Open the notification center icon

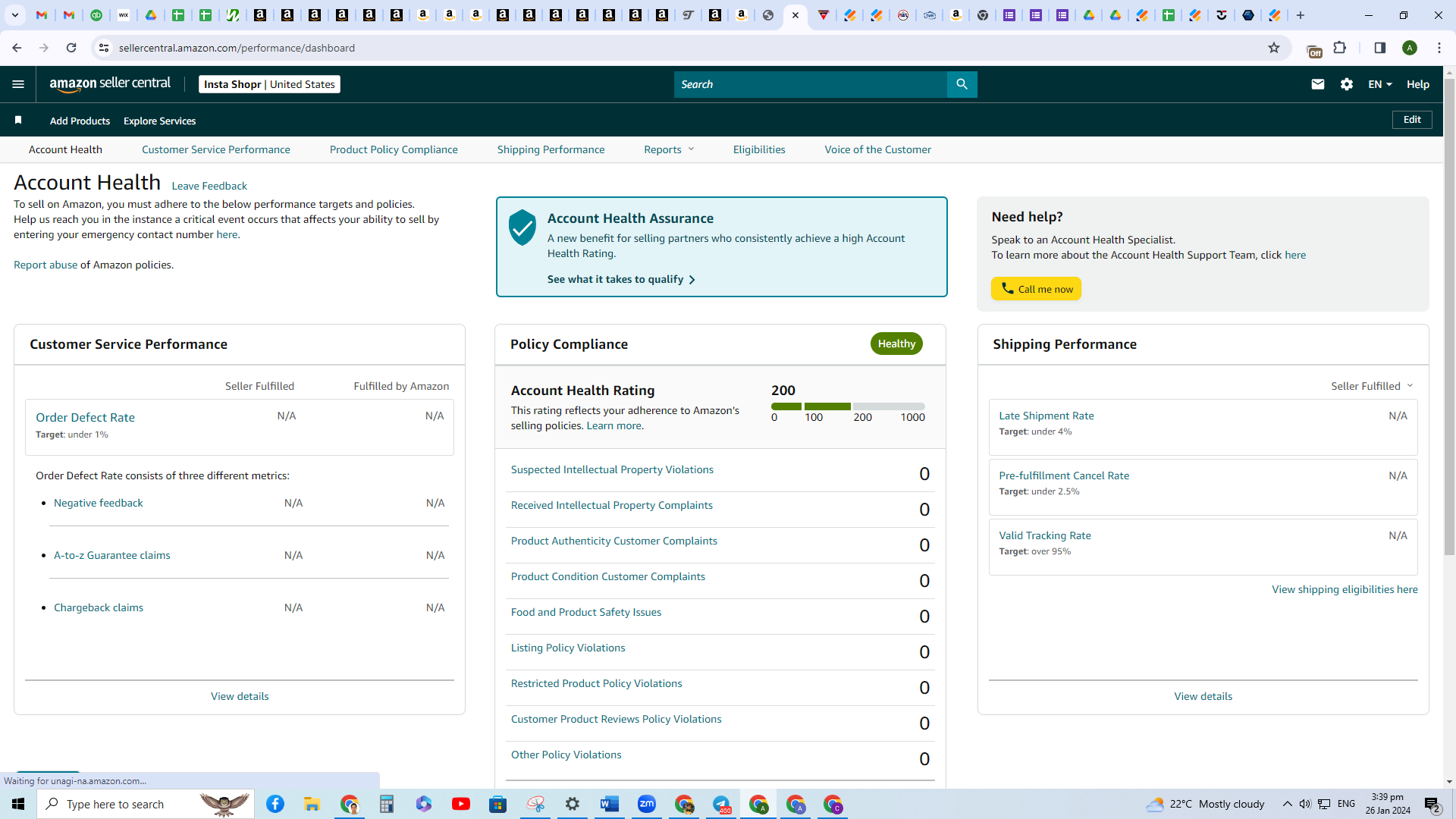point(1432,804)
